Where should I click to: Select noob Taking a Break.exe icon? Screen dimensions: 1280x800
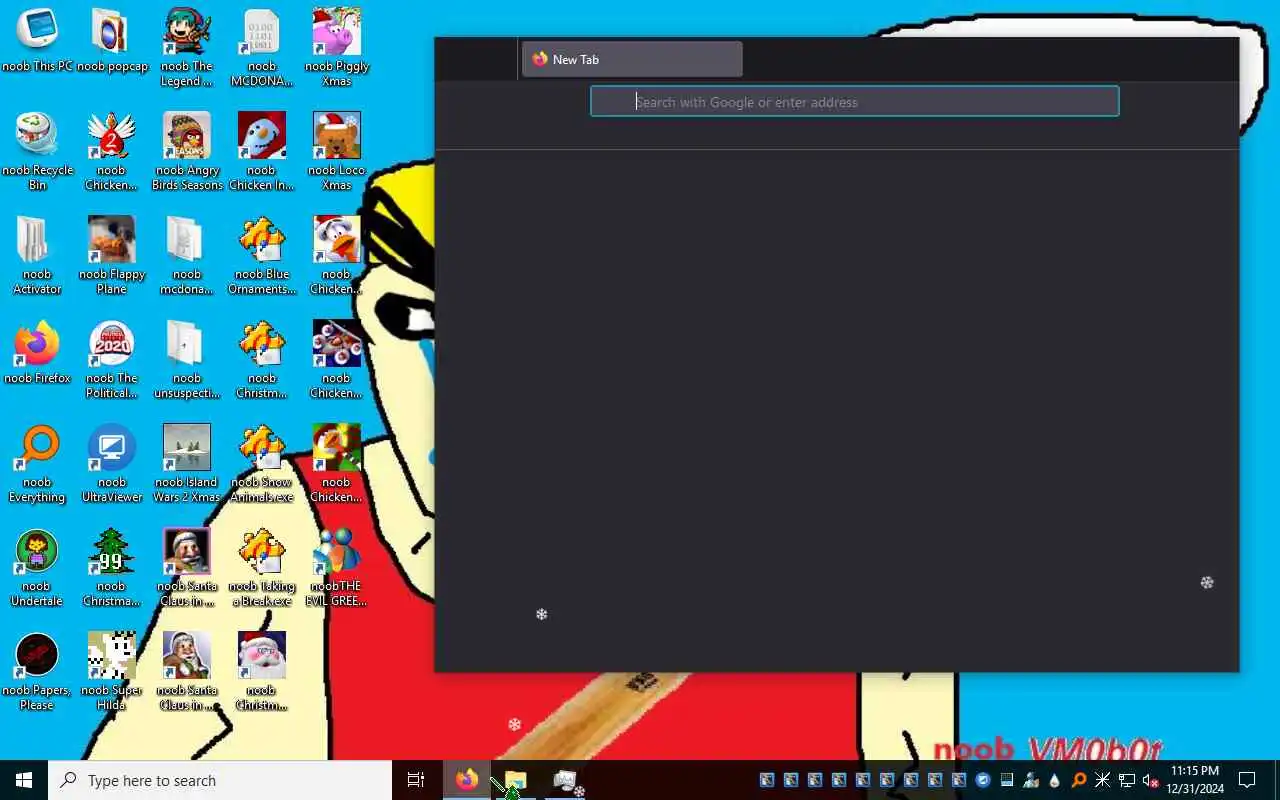click(x=262, y=568)
